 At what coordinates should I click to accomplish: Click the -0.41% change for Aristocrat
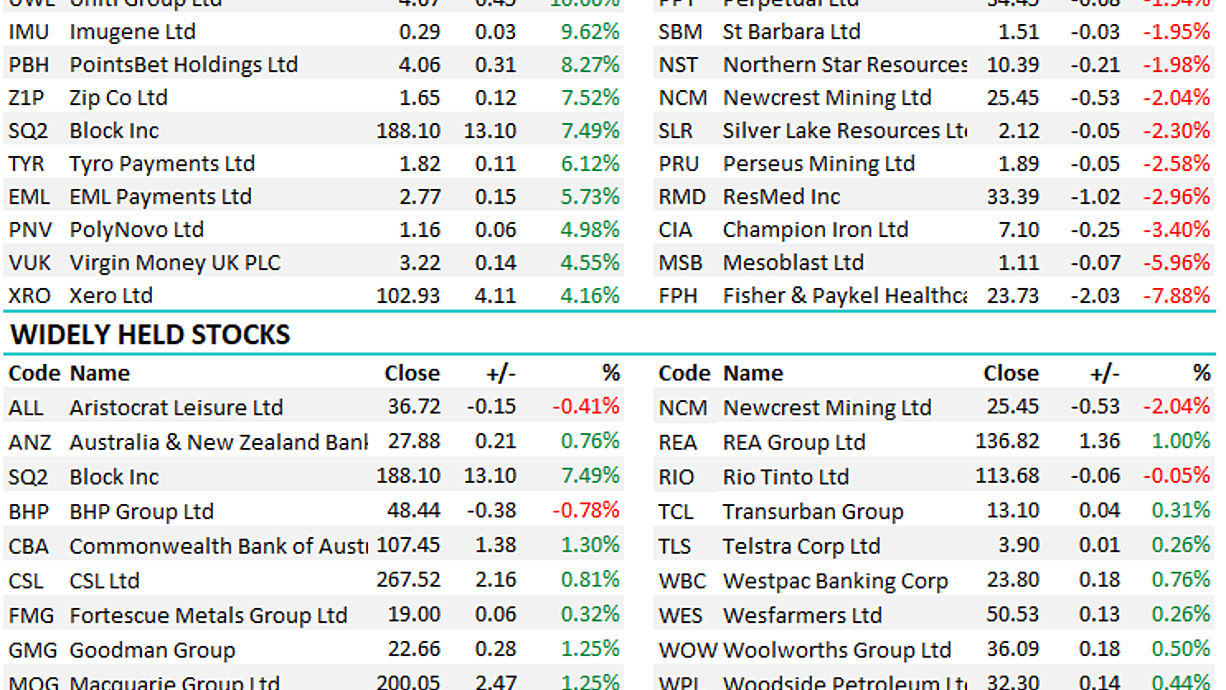[586, 407]
